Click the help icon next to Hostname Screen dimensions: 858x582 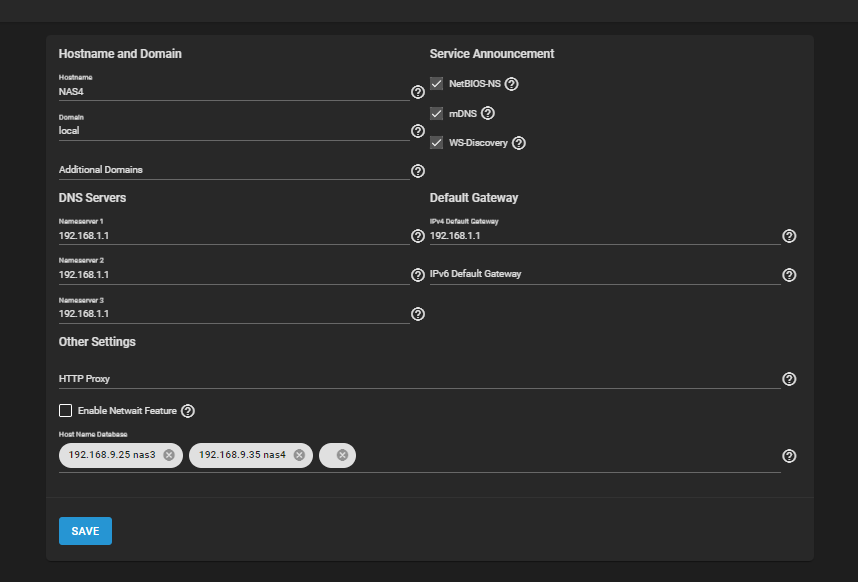click(x=418, y=92)
